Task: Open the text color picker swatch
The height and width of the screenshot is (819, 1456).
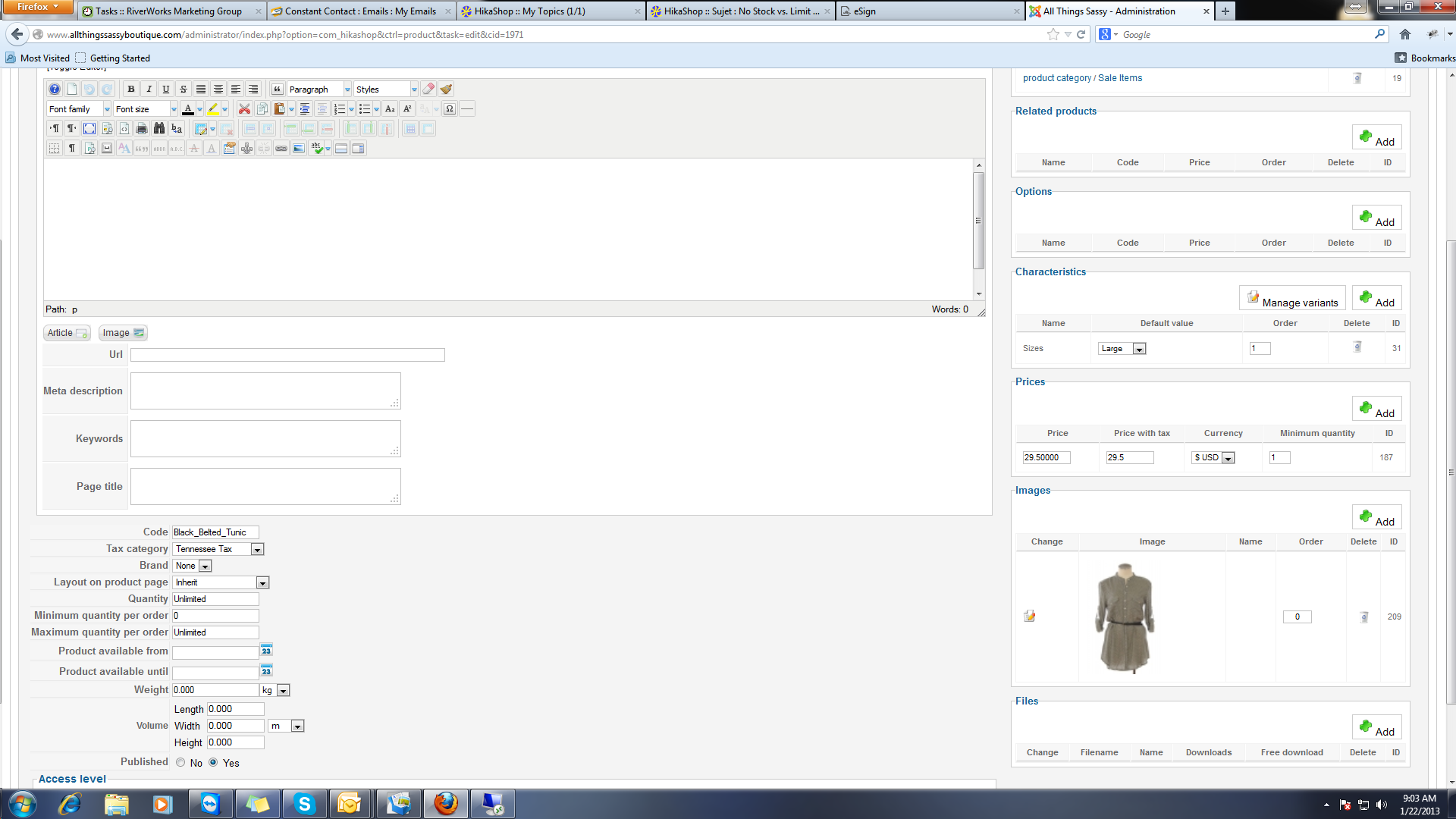Action: [x=188, y=109]
